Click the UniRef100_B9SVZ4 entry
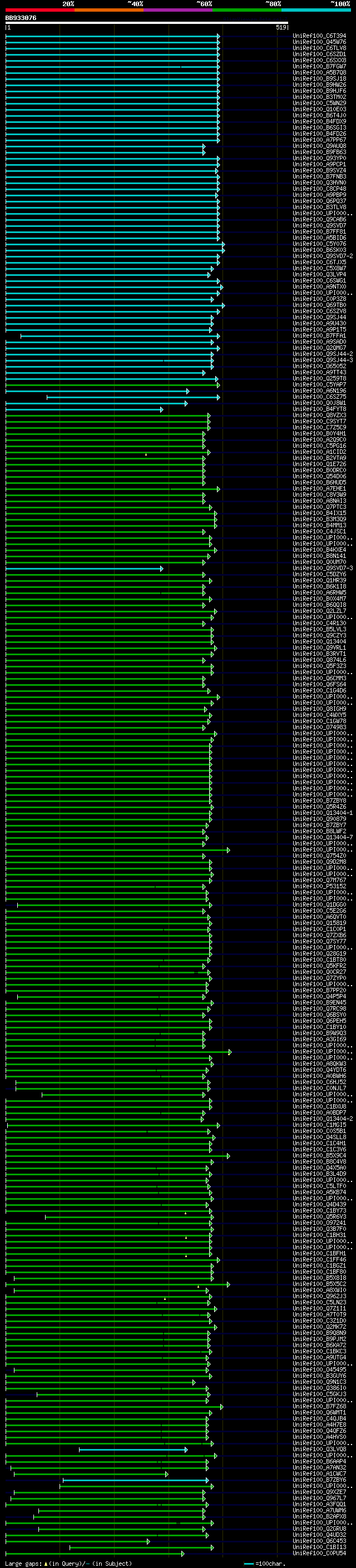356x1568 pixels. coord(319,170)
